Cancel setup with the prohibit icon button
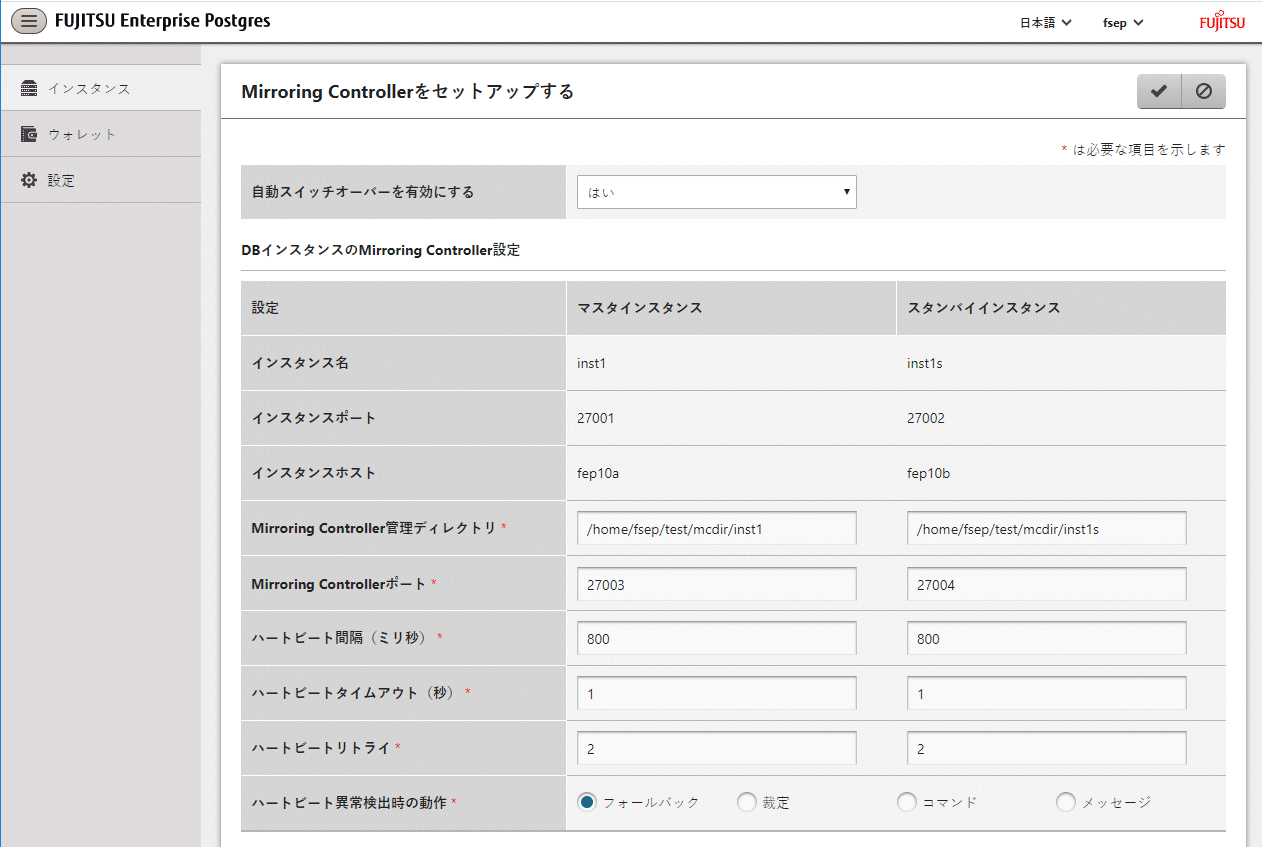 point(1204,91)
